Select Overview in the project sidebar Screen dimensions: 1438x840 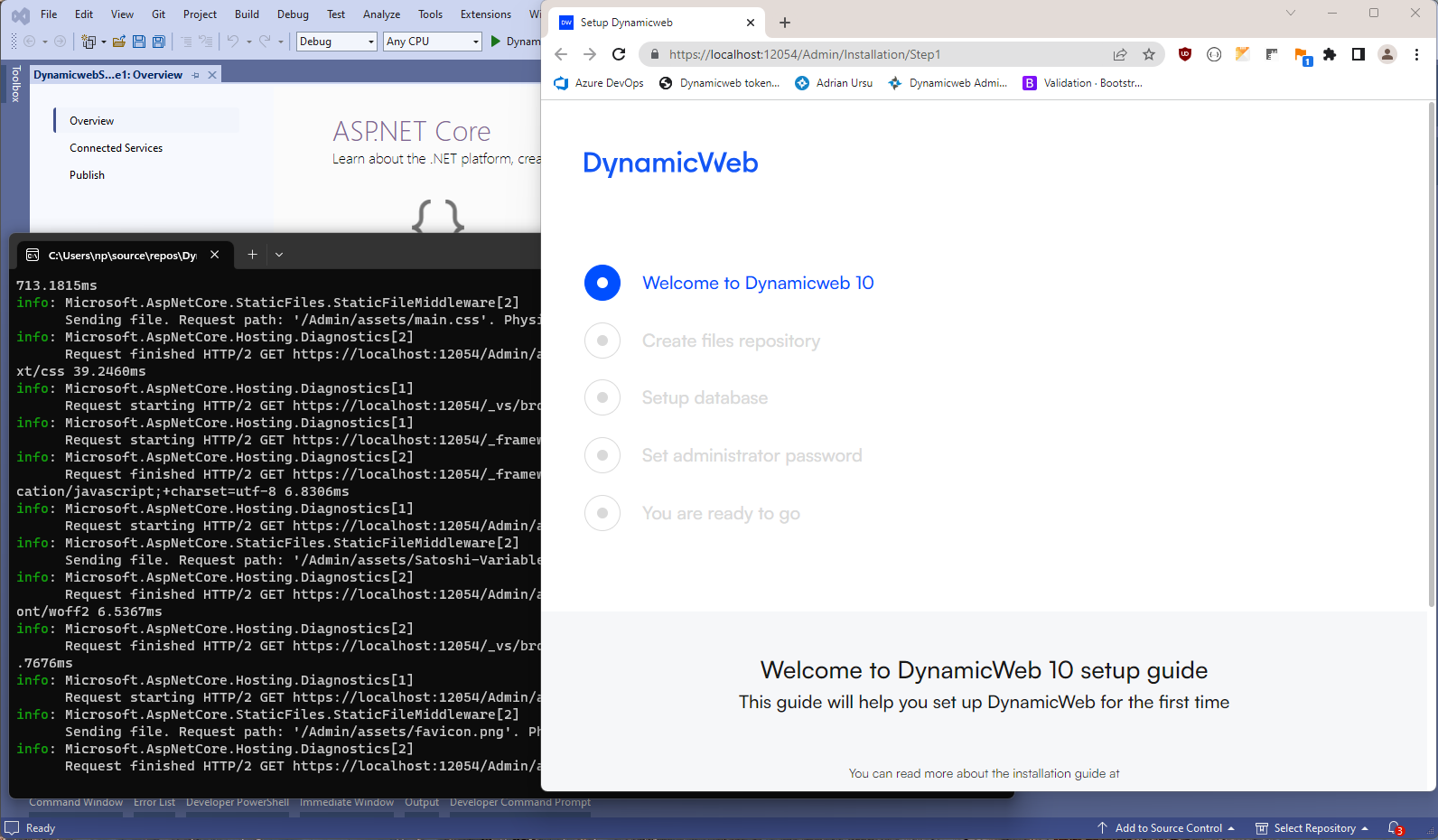tap(92, 121)
